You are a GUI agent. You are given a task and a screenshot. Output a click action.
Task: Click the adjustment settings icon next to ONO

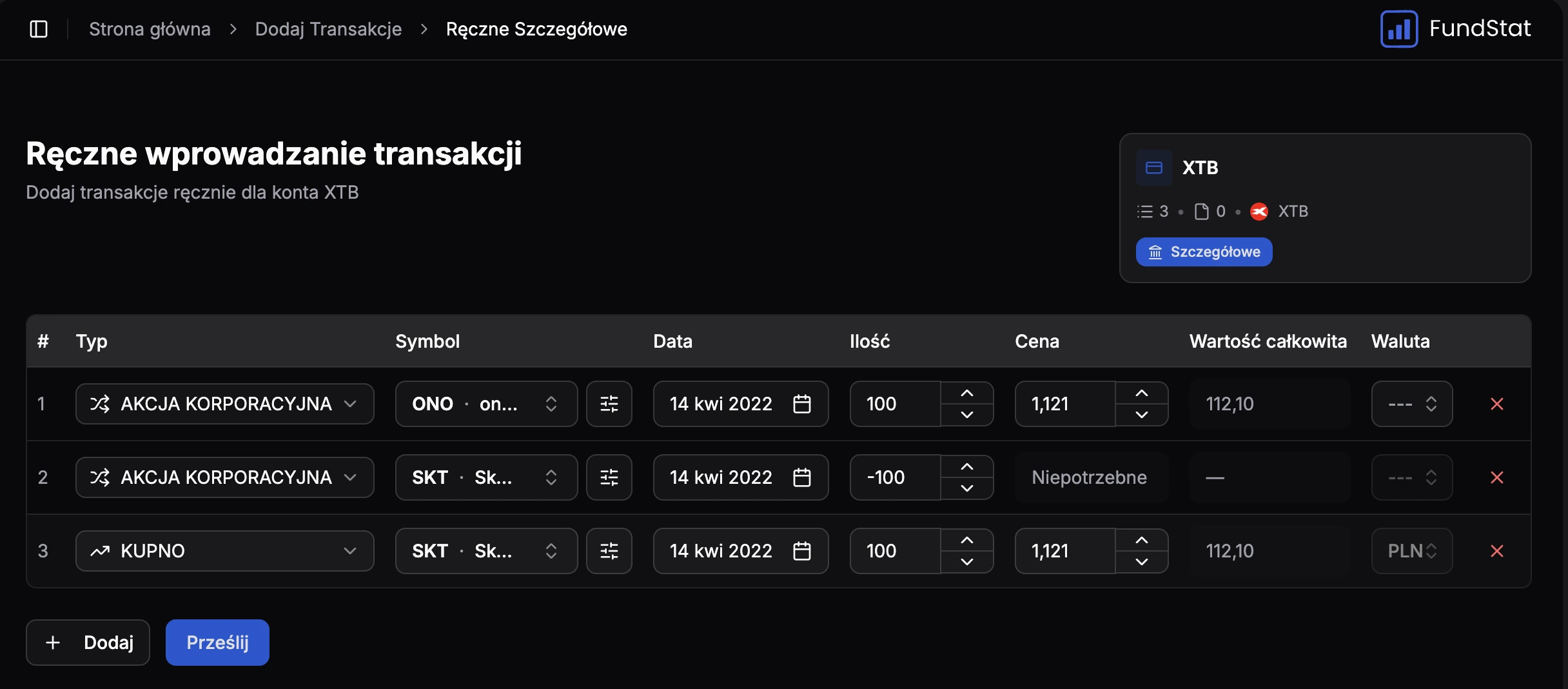point(609,403)
